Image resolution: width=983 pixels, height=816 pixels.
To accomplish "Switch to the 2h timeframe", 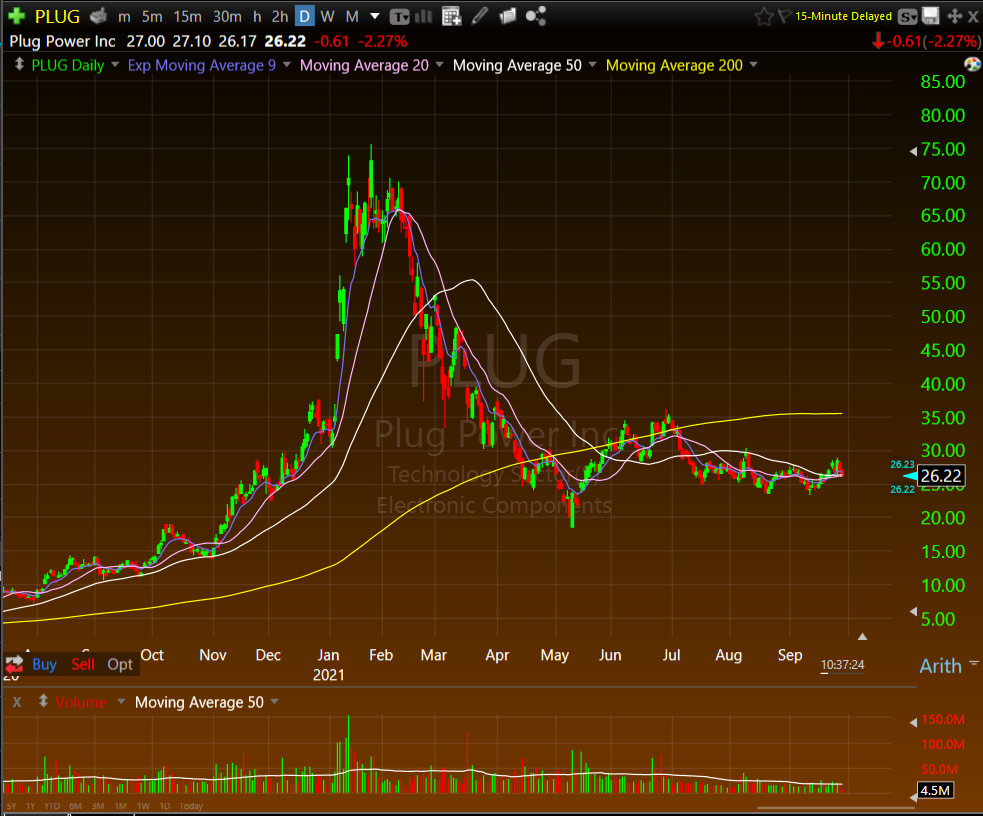I will (x=280, y=17).
